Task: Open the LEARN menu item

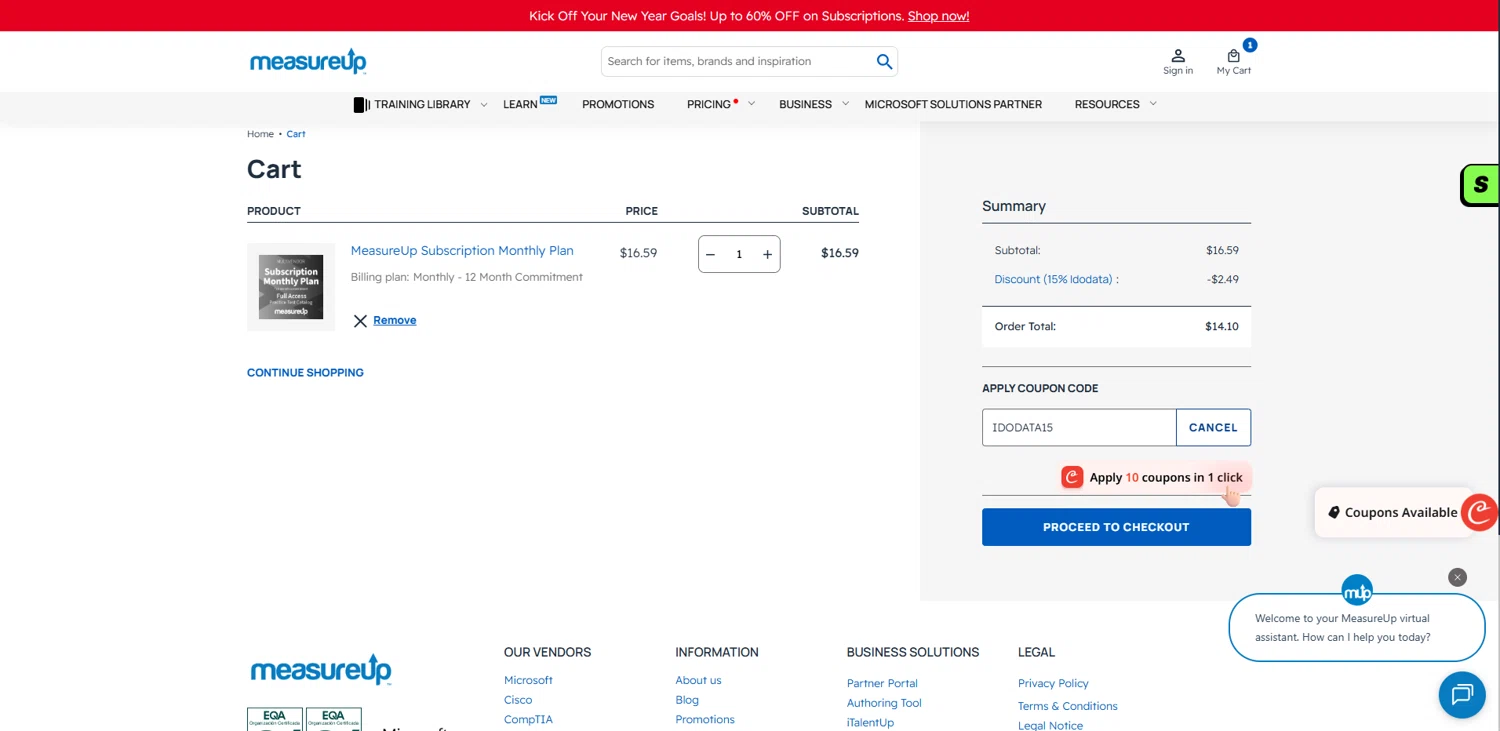Action: pyautogui.click(x=520, y=104)
